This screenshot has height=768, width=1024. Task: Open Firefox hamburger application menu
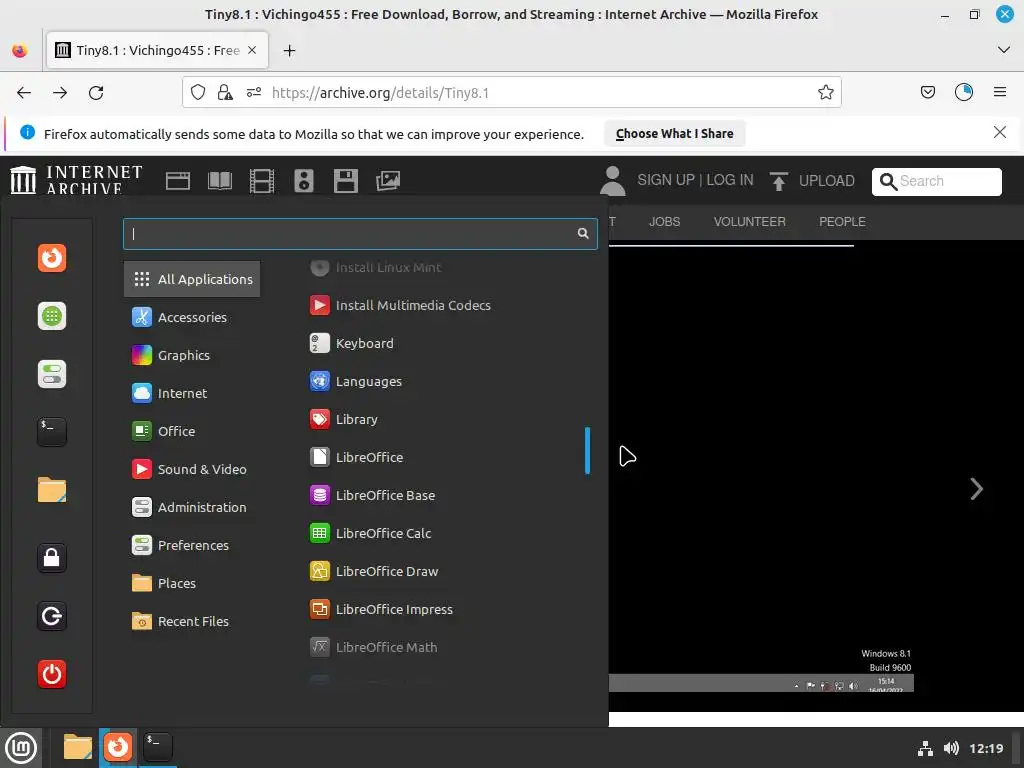tap(1000, 93)
